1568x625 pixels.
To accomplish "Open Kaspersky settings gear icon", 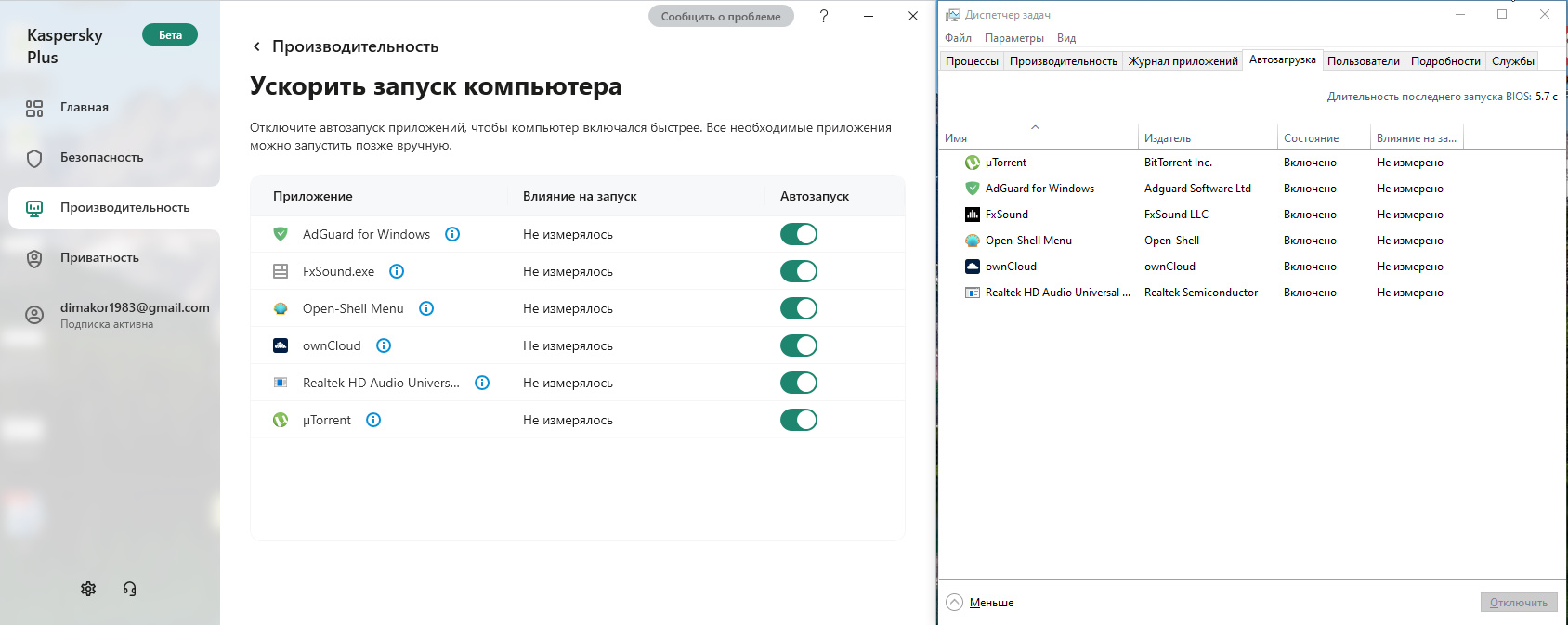I will coord(88,589).
